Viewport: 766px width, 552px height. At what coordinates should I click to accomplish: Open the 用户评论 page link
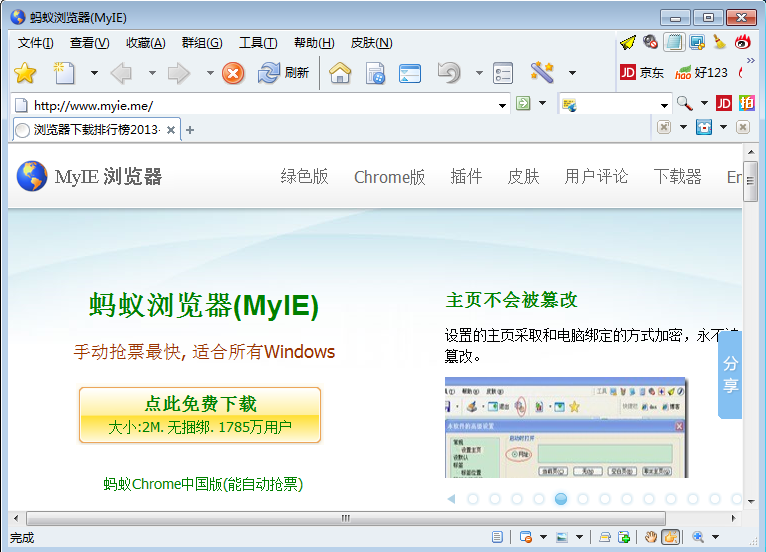(x=596, y=176)
